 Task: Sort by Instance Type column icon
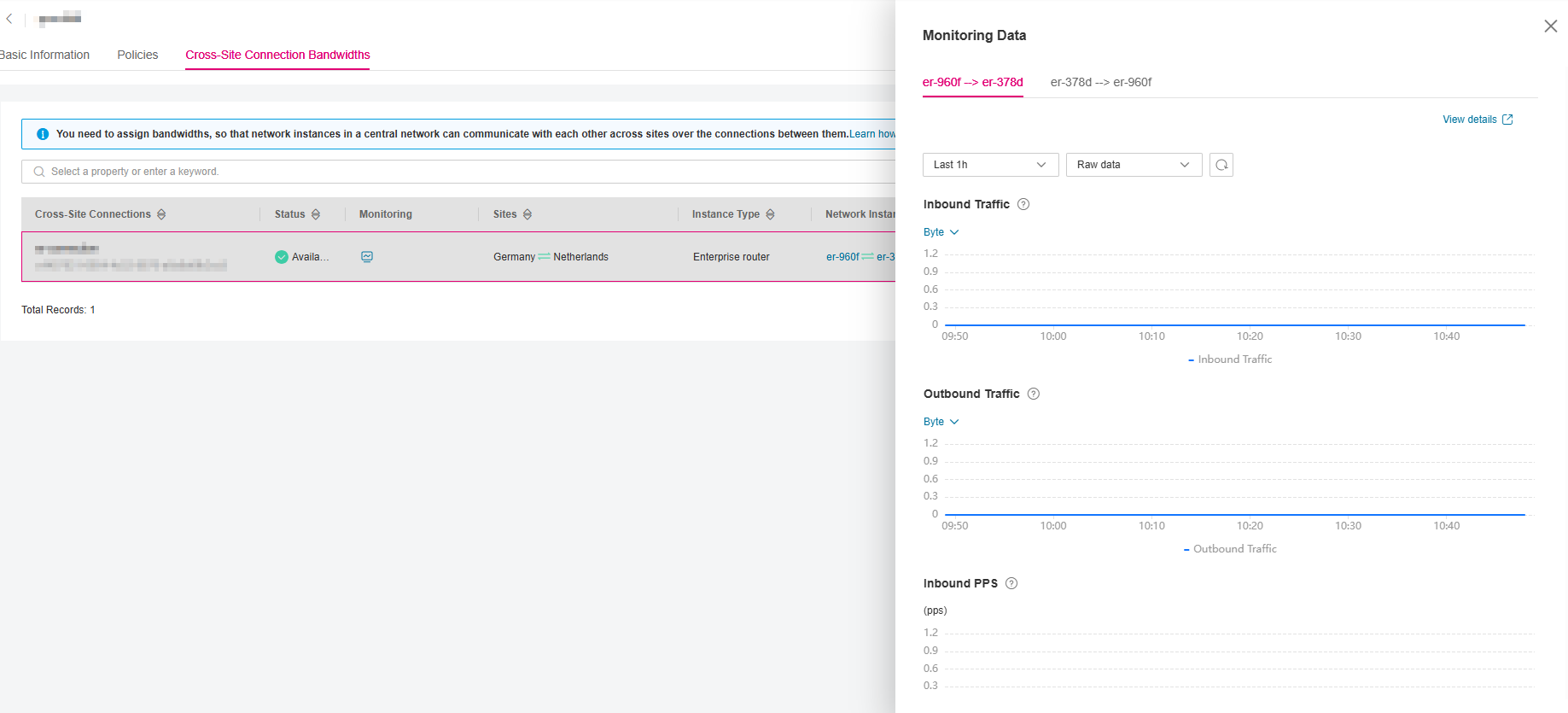770,214
